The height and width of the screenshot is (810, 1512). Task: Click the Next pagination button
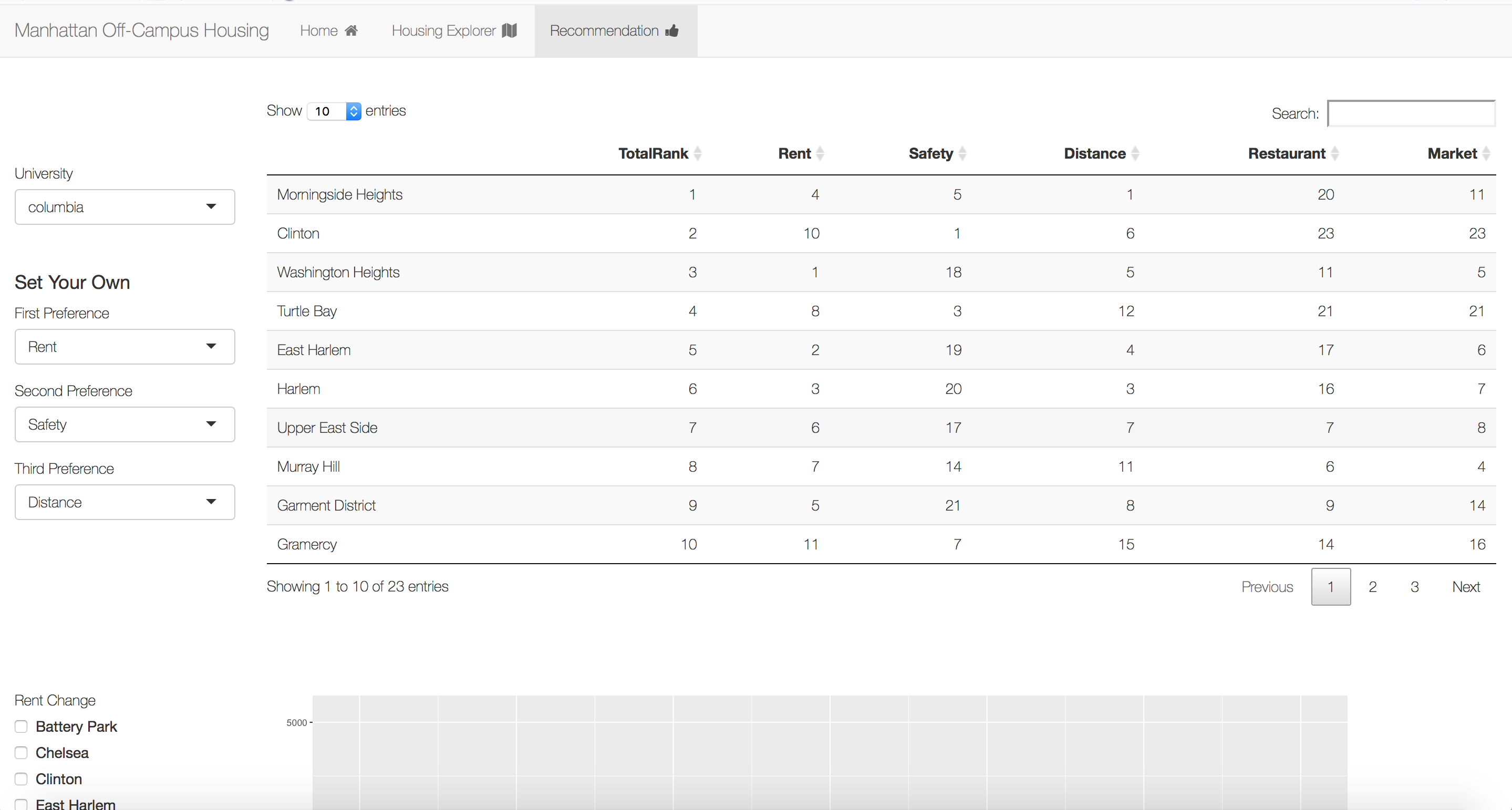tap(1466, 587)
